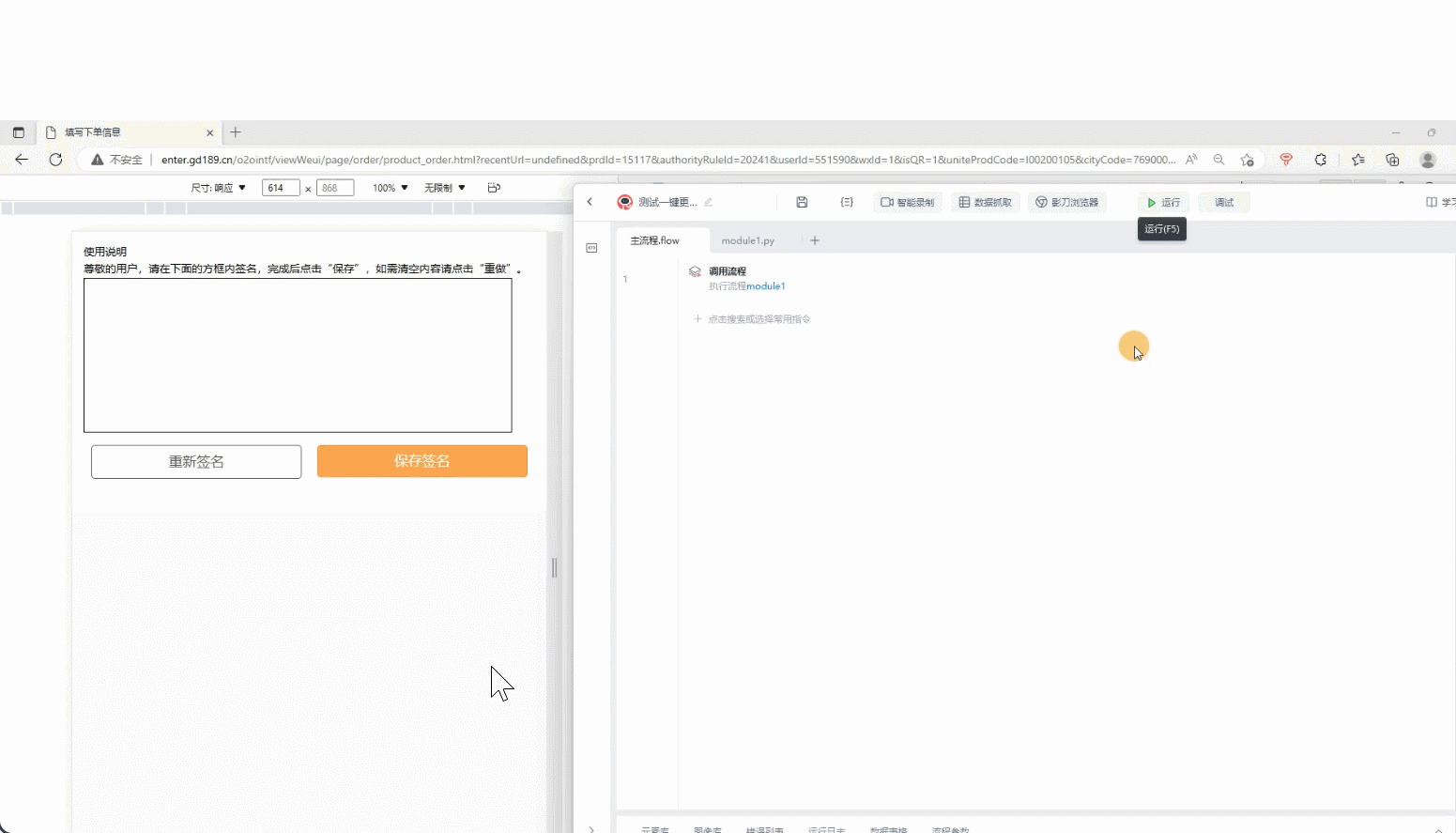Start 智能录制 smart recording
Screen dimensions: 1456x833
pyautogui.click(x=907, y=203)
